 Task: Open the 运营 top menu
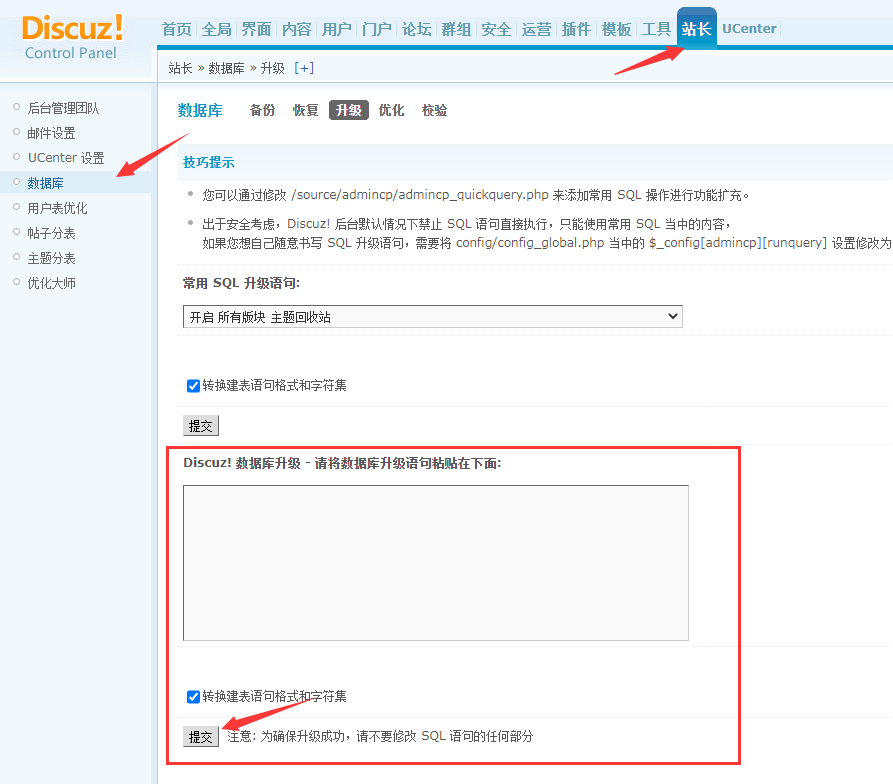click(x=536, y=29)
